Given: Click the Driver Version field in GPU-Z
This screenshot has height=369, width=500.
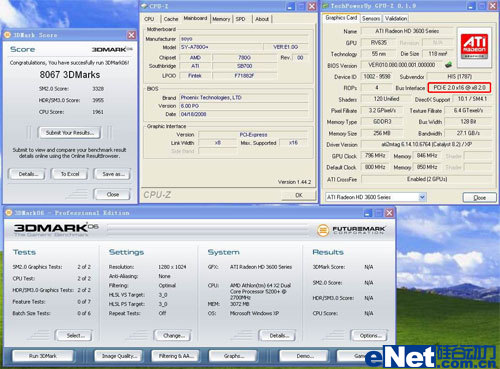Looking at the screenshot, I should (426, 144).
